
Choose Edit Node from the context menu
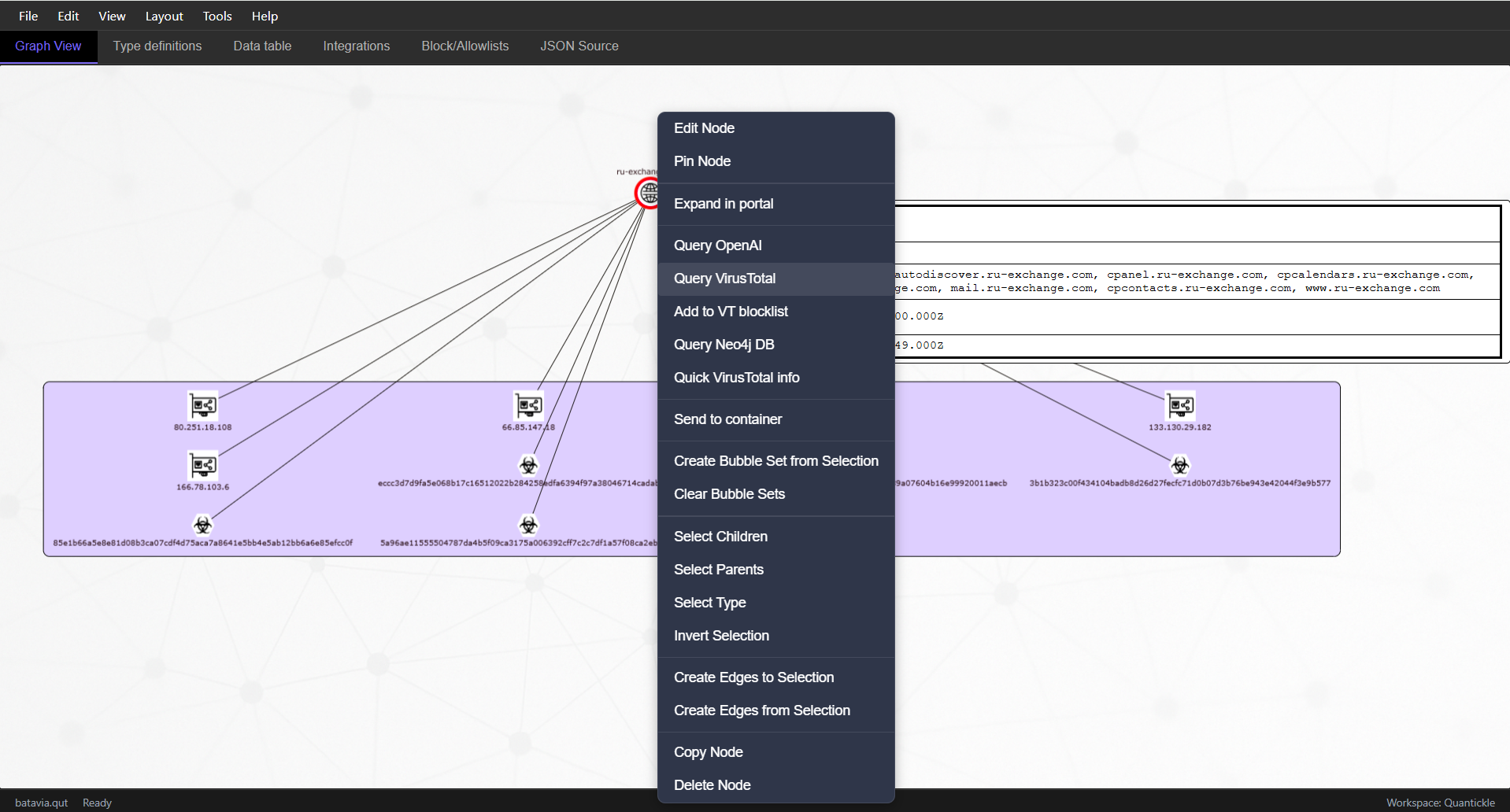click(x=776, y=128)
